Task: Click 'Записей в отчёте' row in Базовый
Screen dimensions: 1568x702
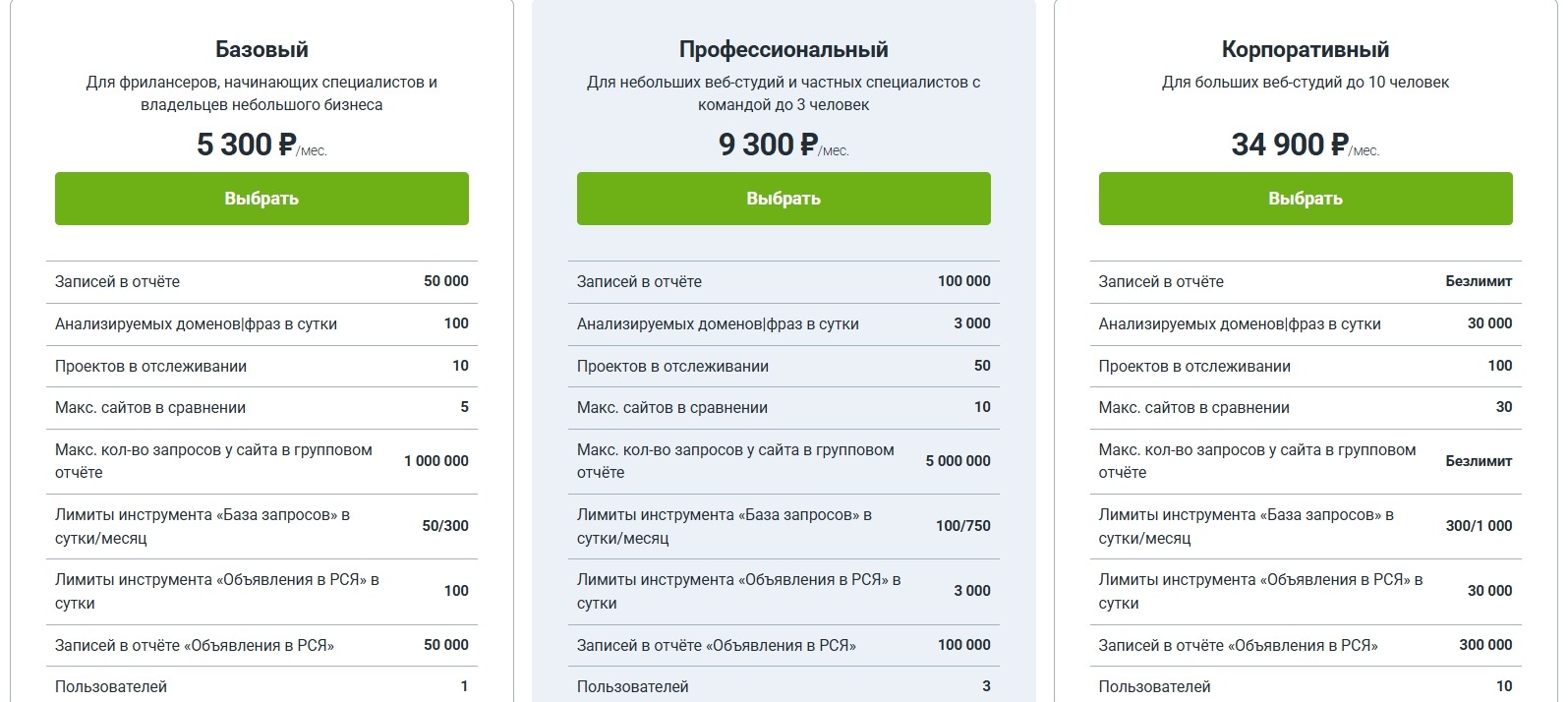Action: pyautogui.click(x=118, y=282)
